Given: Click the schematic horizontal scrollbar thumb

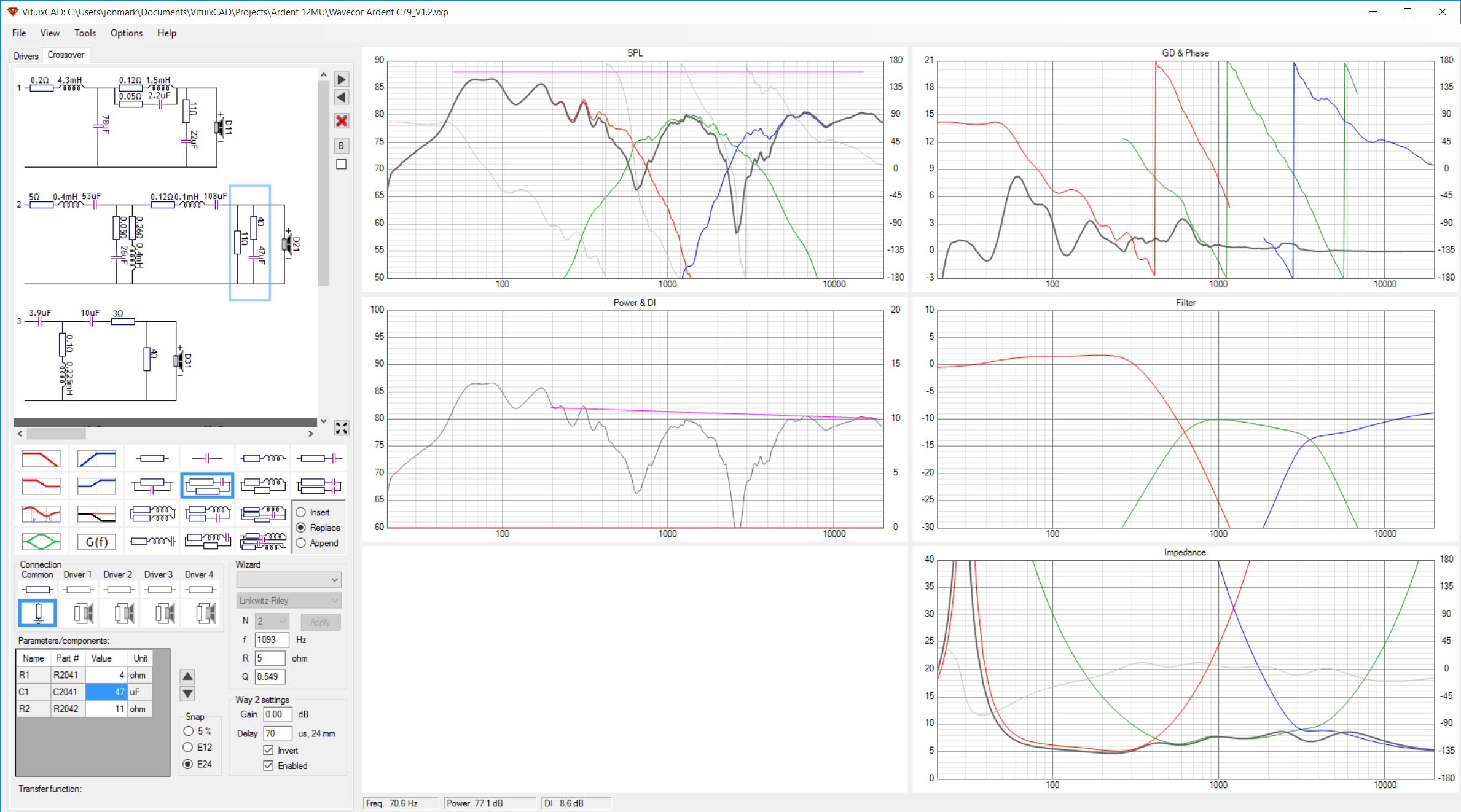Looking at the screenshot, I should [56, 434].
